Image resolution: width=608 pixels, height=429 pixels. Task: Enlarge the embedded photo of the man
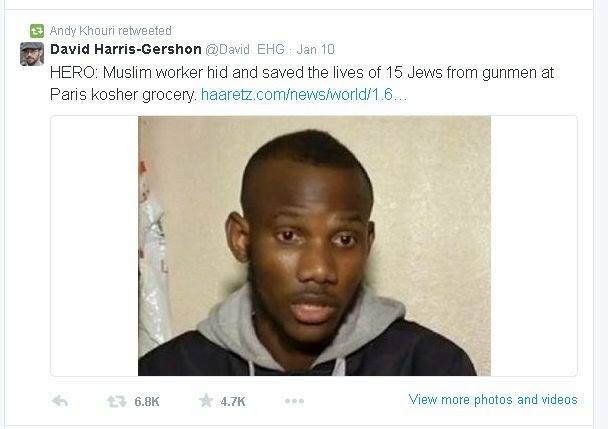click(x=314, y=246)
